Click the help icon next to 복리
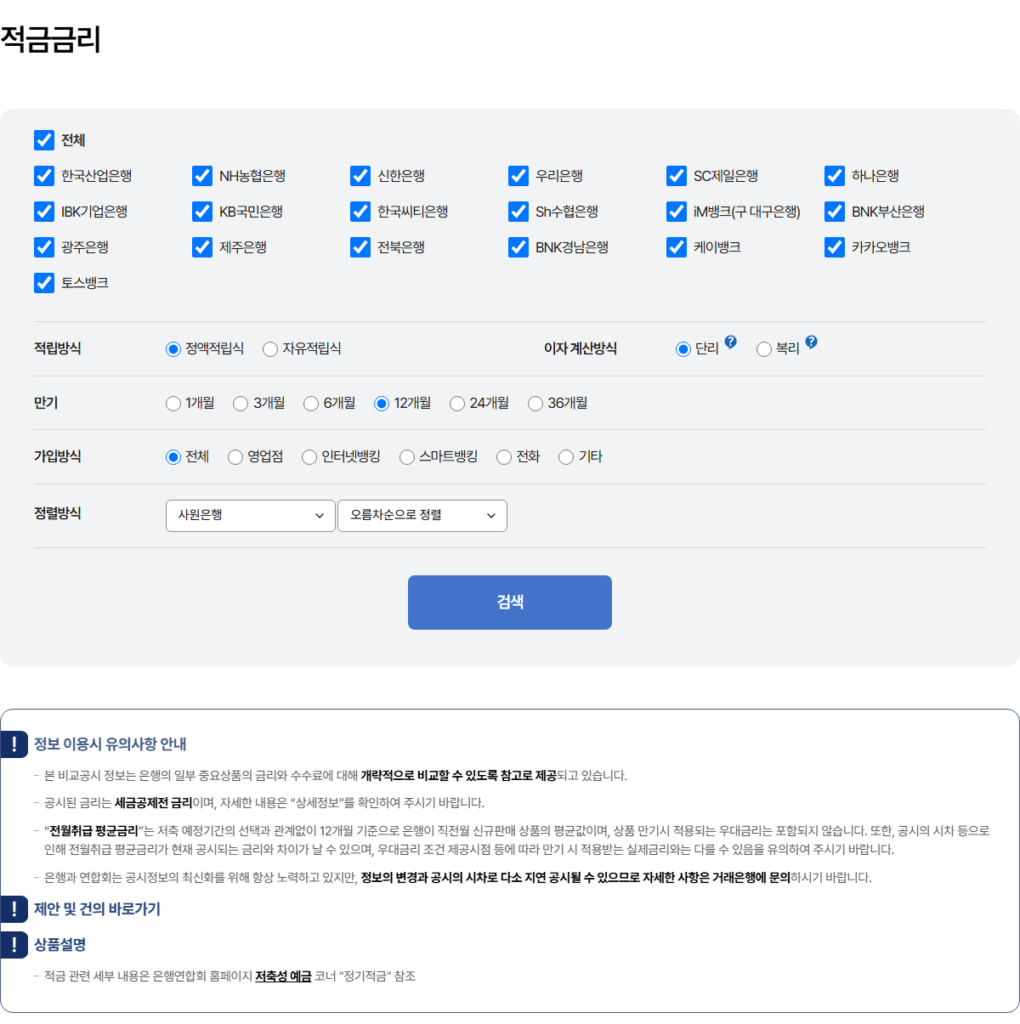 811,342
